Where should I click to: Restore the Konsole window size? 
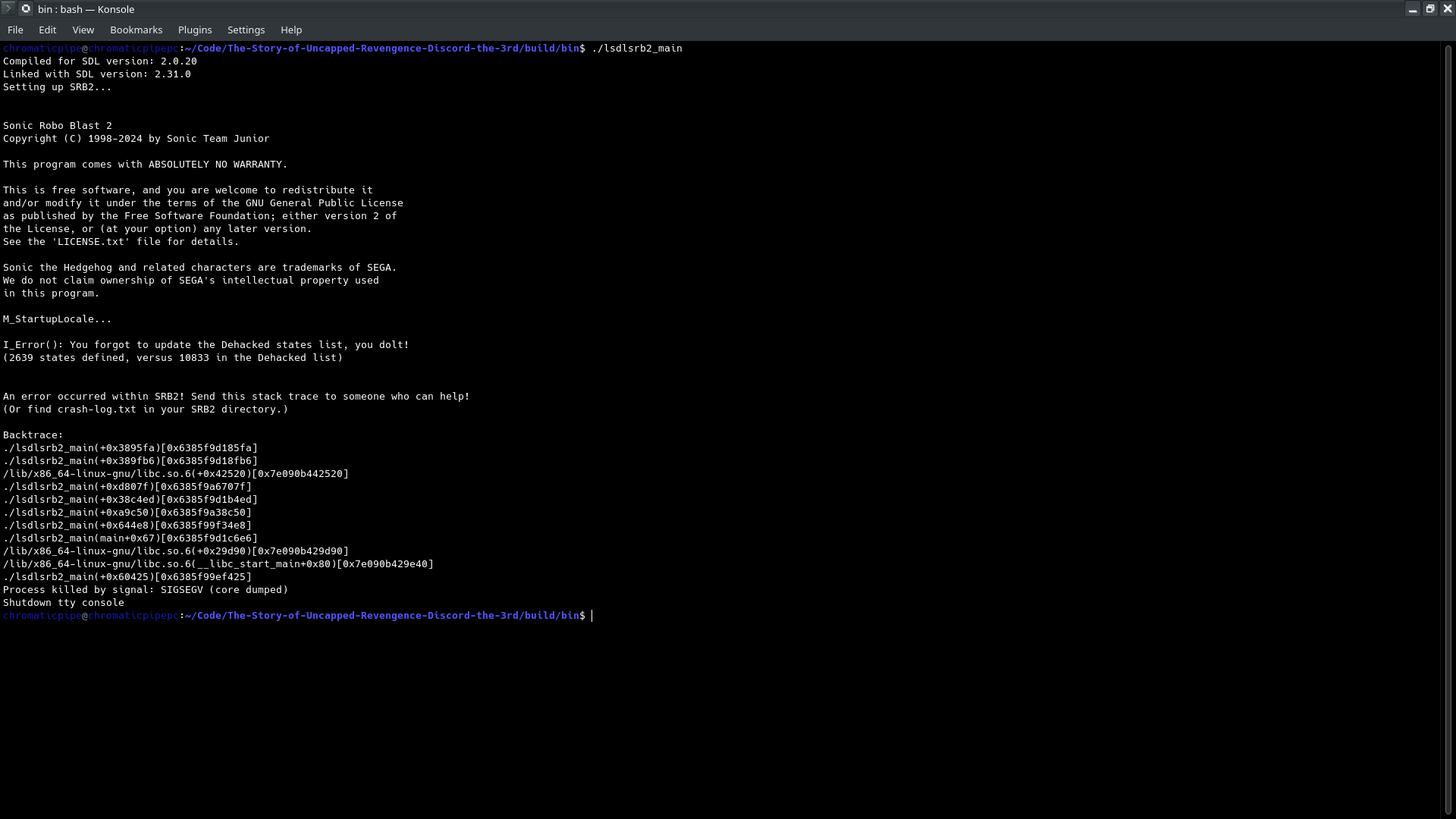tap(1430, 9)
